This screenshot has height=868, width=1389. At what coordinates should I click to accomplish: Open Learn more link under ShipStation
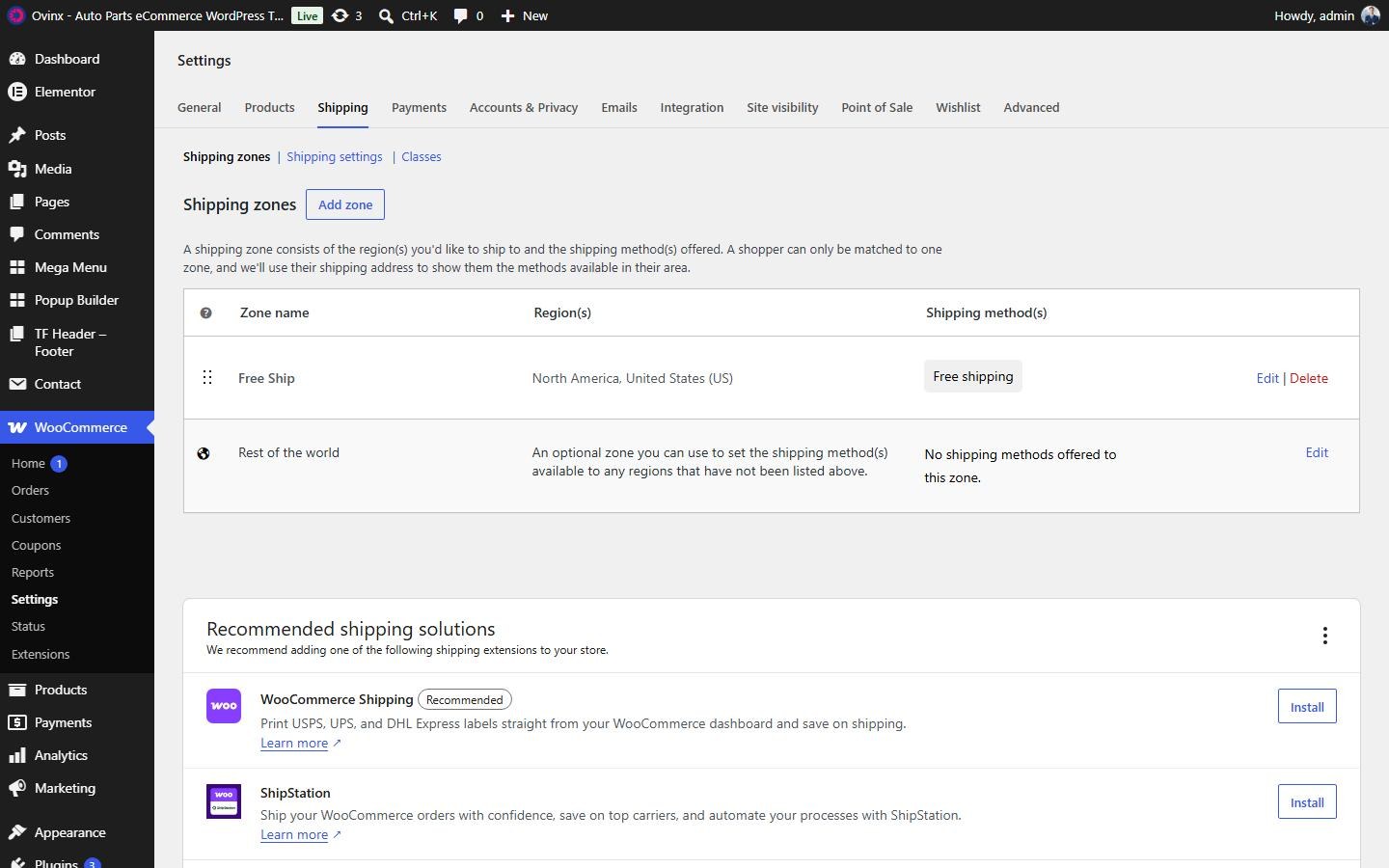coord(294,834)
